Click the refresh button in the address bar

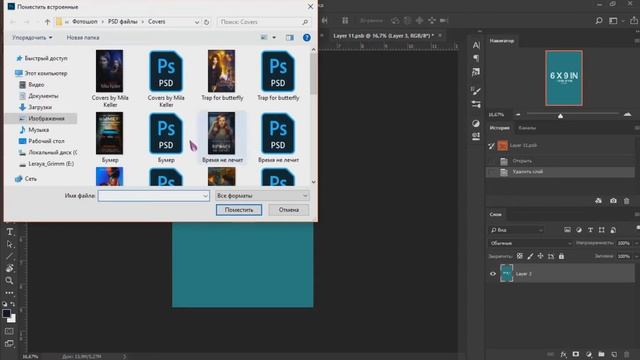coord(207,22)
